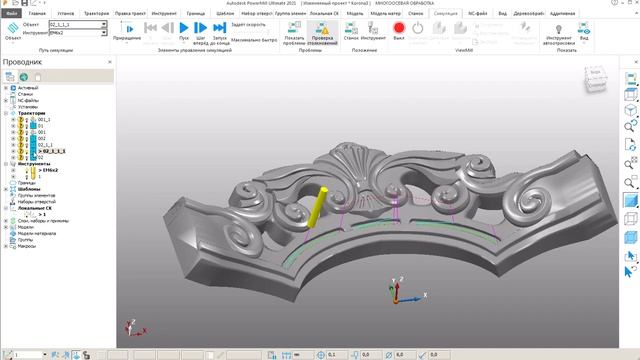640x360 pixels.
Task: Collapse the Локальные СК node
Action: [x=6, y=208]
